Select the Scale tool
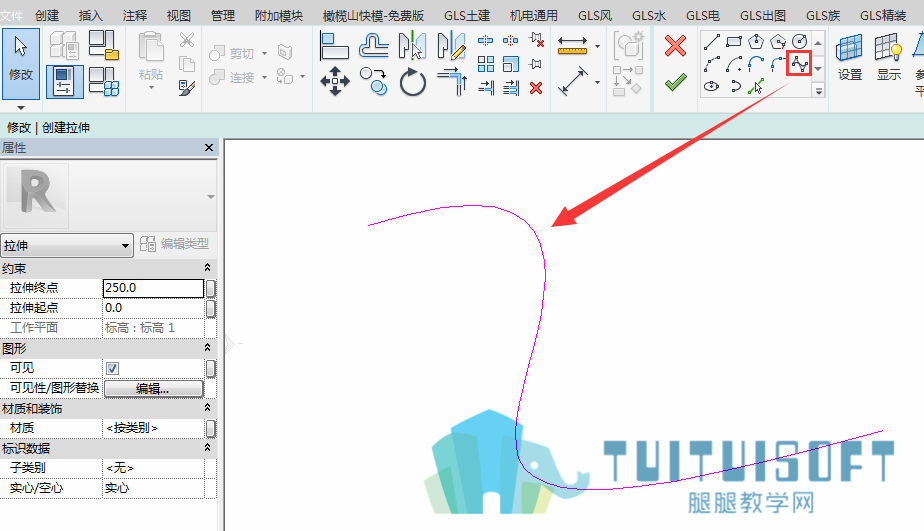Viewport: 924px width, 531px height. pyautogui.click(x=511, y=64)
